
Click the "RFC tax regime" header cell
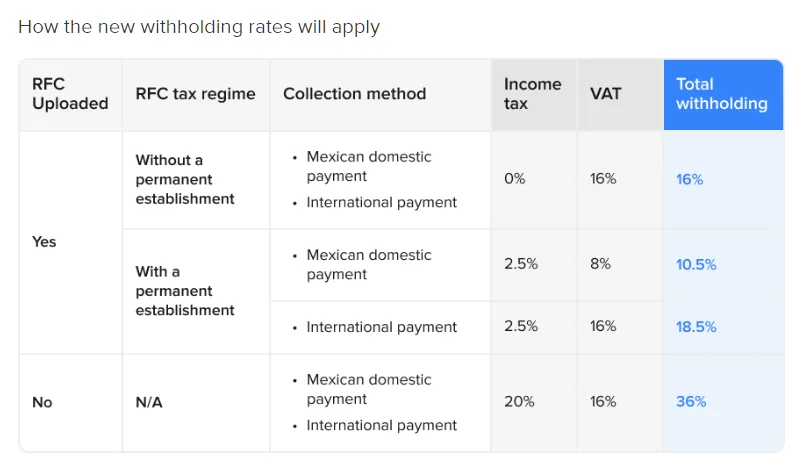(x=195, y=94)
